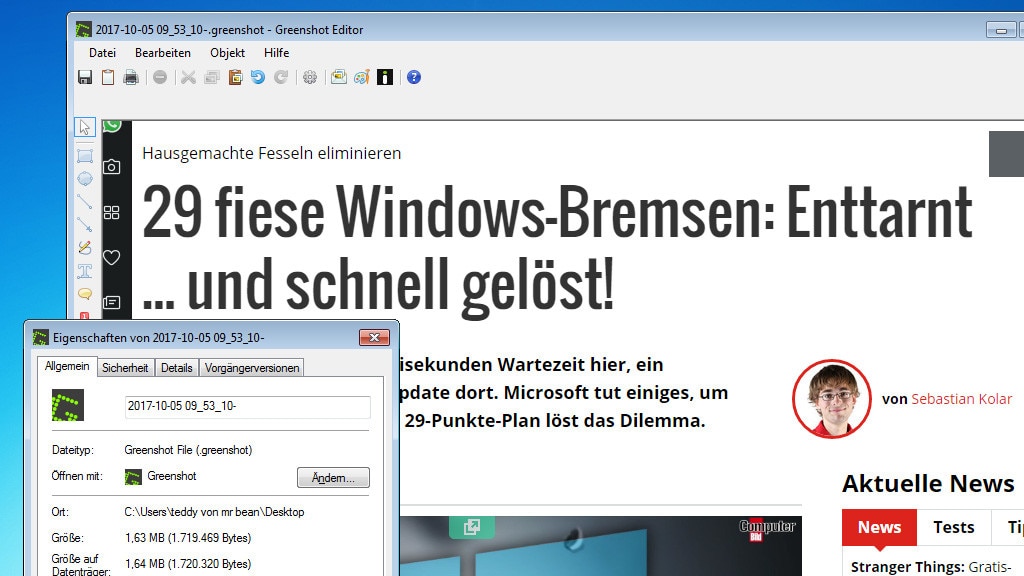Undo the last action with the blue arrow
Image resolution: width=1024 pixels, height=576 pixels.
point(258,77)
